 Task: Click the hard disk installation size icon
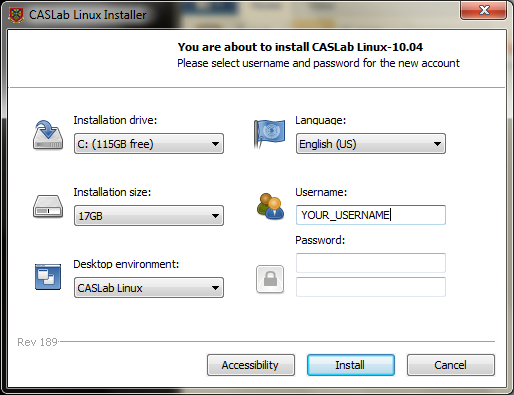coord(48,207)
